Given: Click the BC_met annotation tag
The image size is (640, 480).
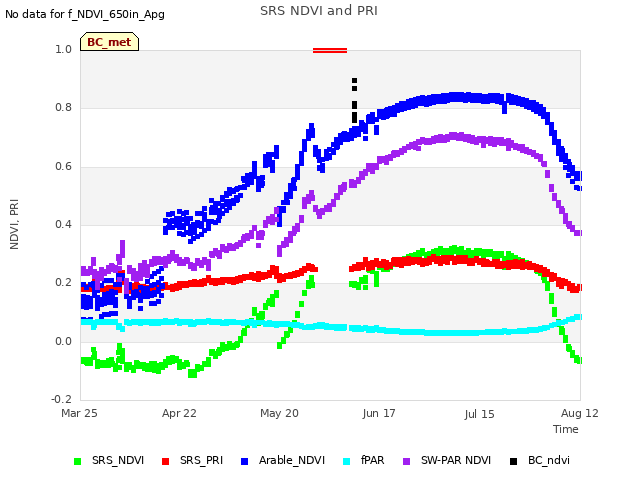Looking at the screenshot, I should 109,42.
